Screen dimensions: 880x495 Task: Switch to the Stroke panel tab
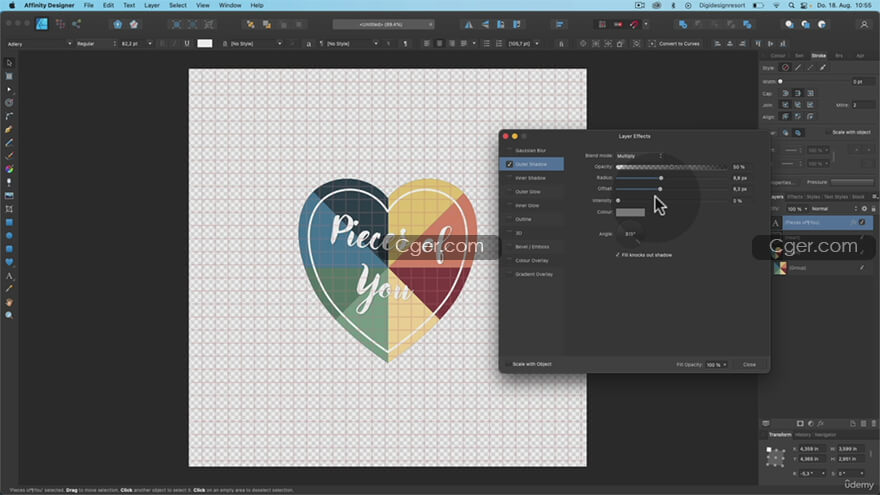[x=818, y=55]
